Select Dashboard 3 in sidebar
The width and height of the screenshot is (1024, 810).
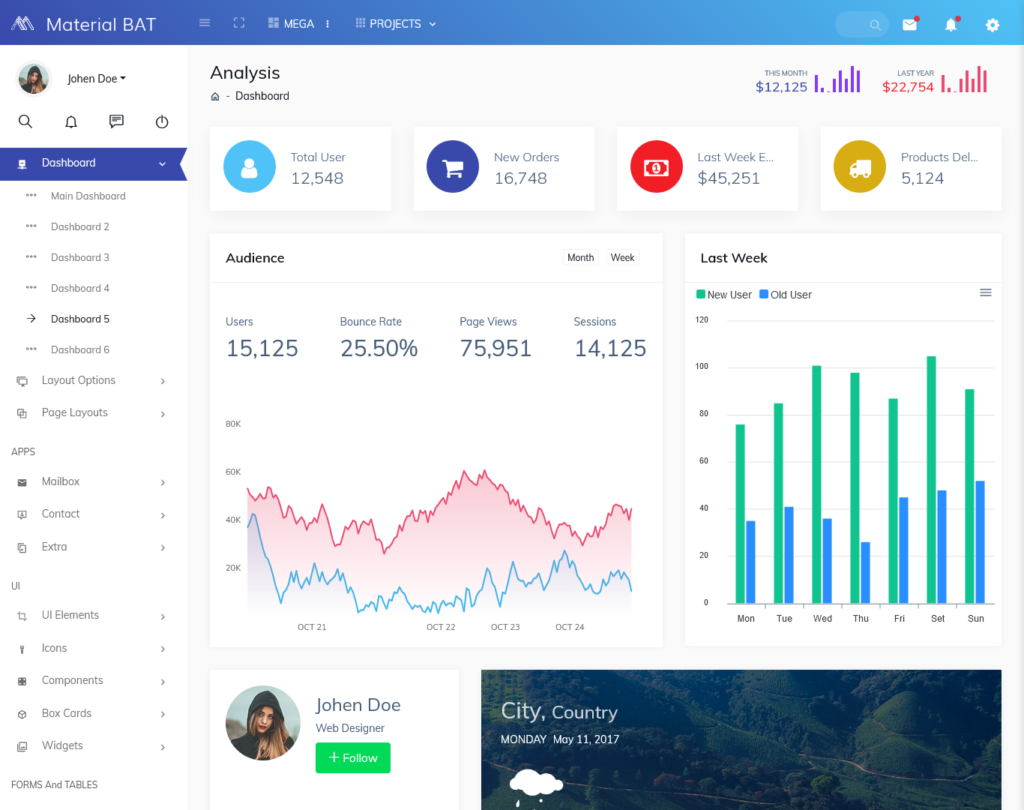[80, 258]
